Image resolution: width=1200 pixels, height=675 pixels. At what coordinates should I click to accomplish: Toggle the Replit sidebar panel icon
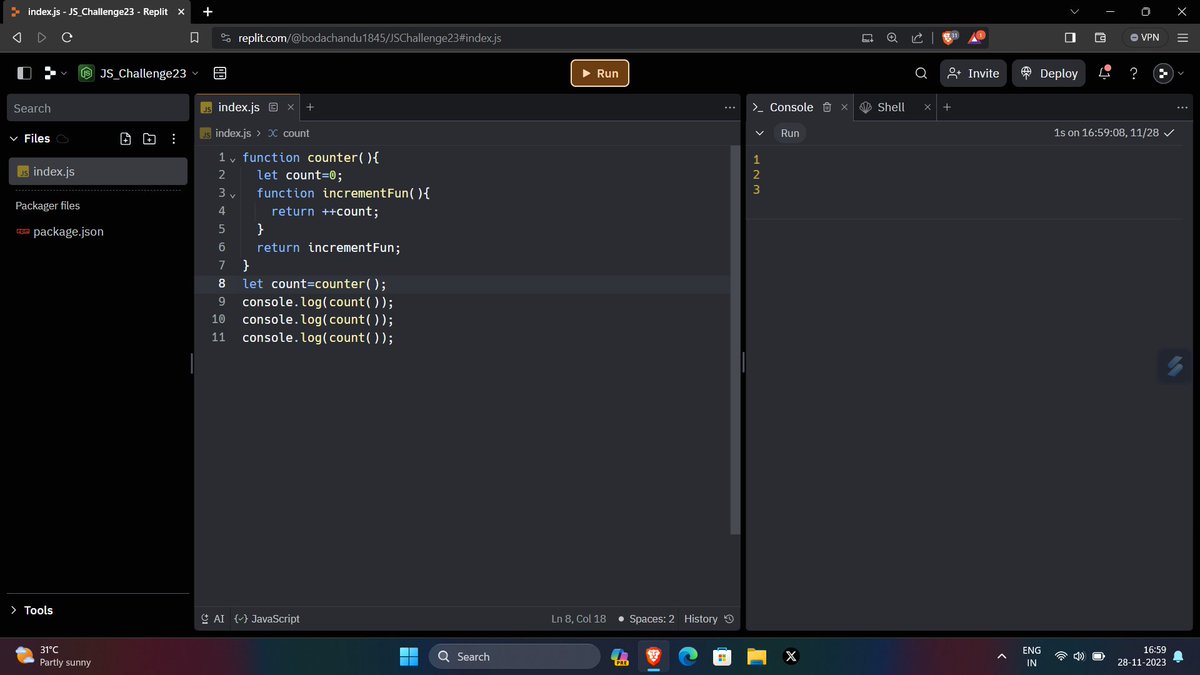24,73
